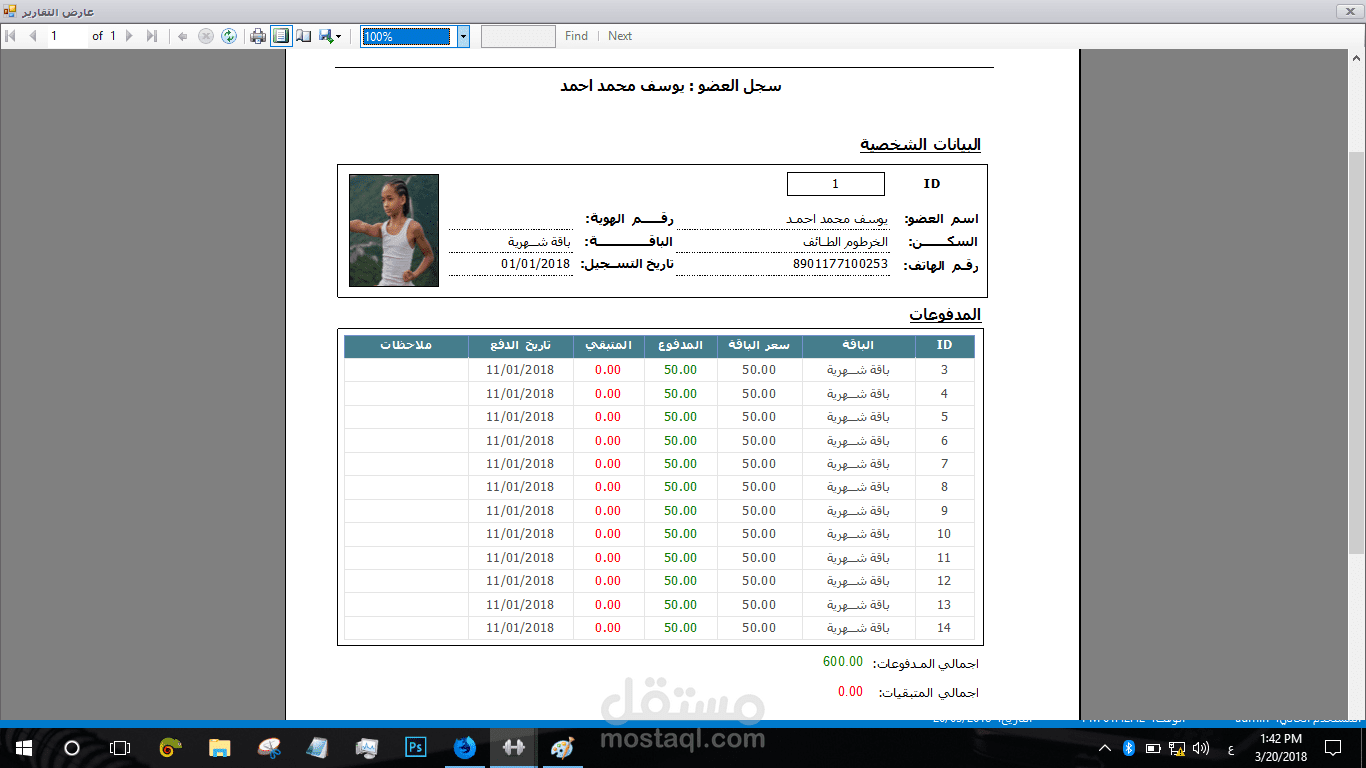This screenshot has width=1366, height=768.
Task: Switch to gym dumbbell app on taskbar
Action: click(514, 747)
